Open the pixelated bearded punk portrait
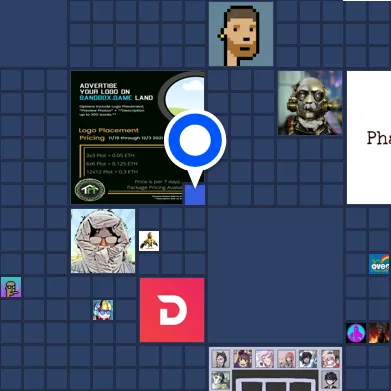The width and height of the screenshot is (391, 391). point(241,34)
